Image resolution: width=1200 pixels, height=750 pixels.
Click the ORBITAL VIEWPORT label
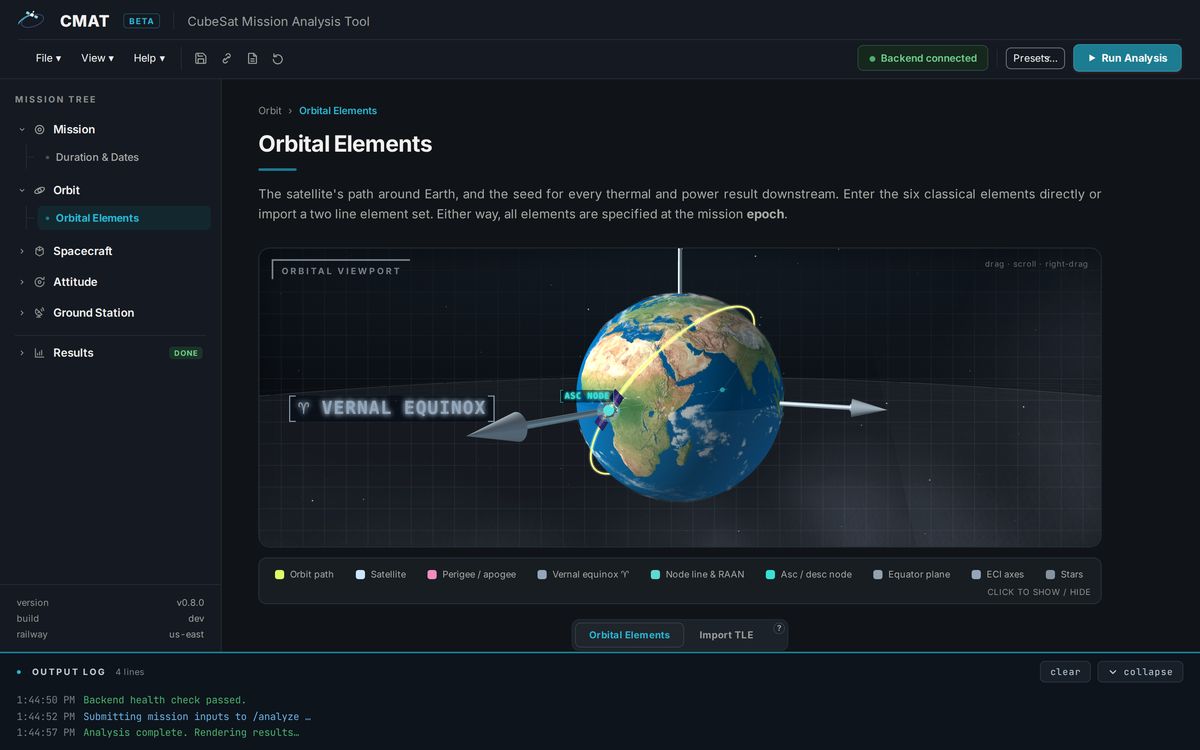(341, 271)
